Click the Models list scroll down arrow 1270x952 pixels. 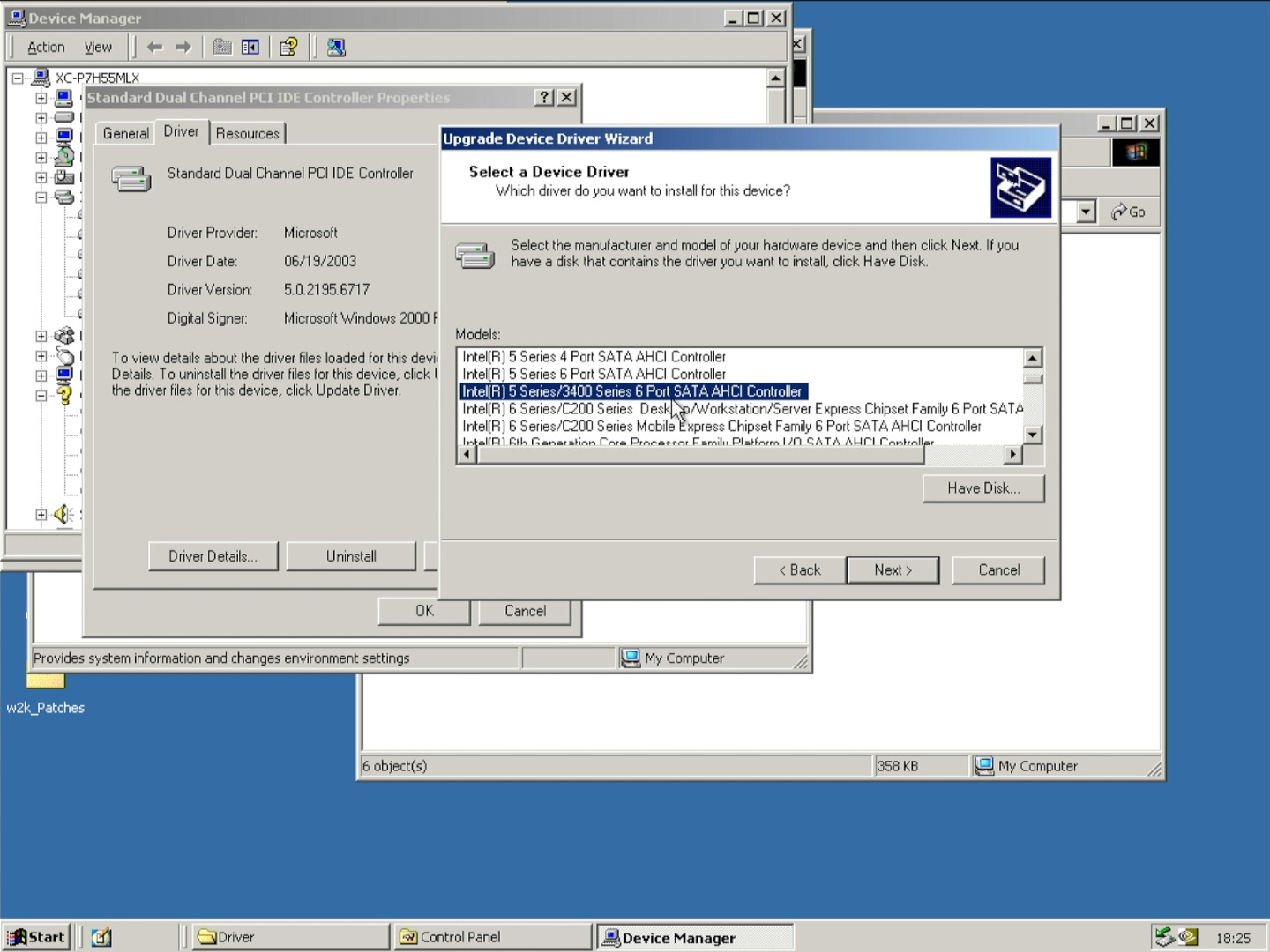click(x=1033, y=435)
